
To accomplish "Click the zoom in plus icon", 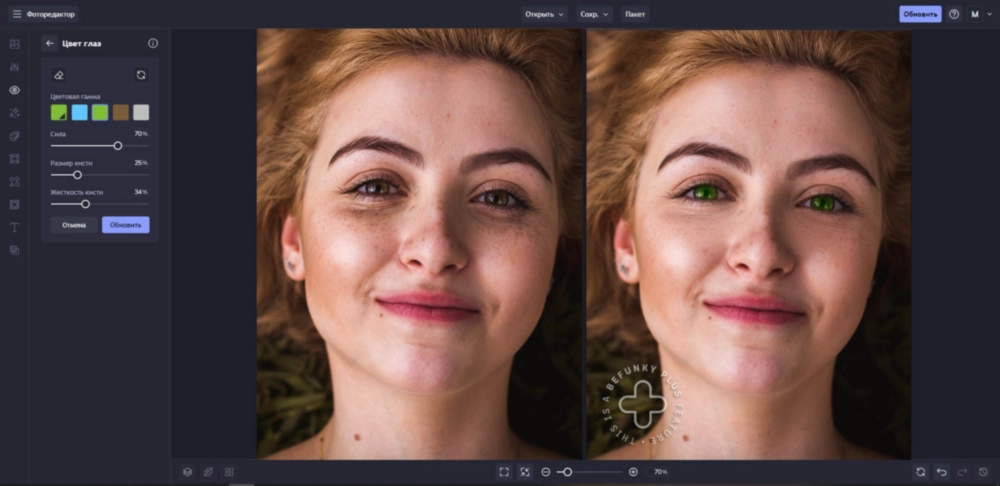I will [633, 472].
